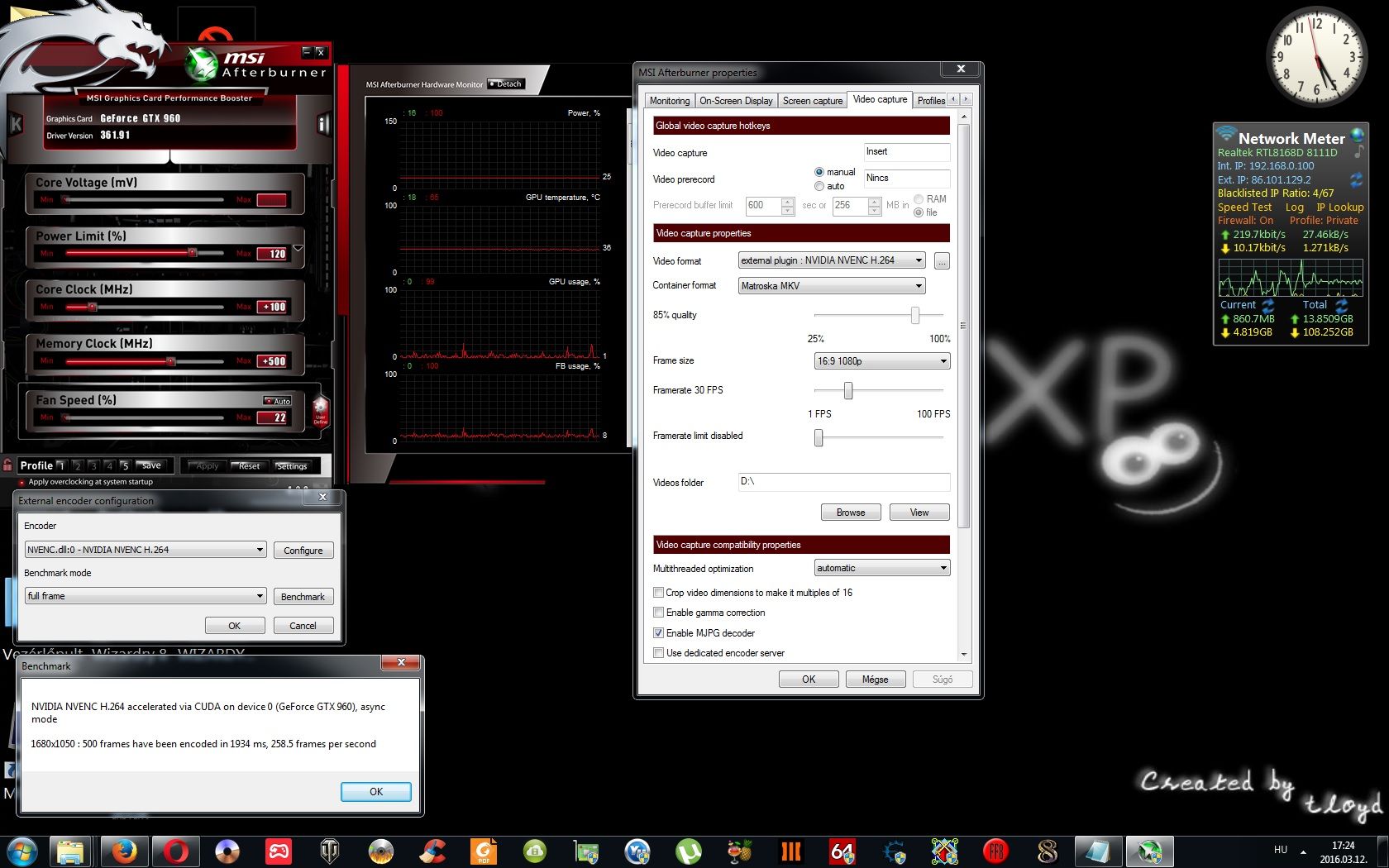Open Afterburner Settings

click(292, 466)
